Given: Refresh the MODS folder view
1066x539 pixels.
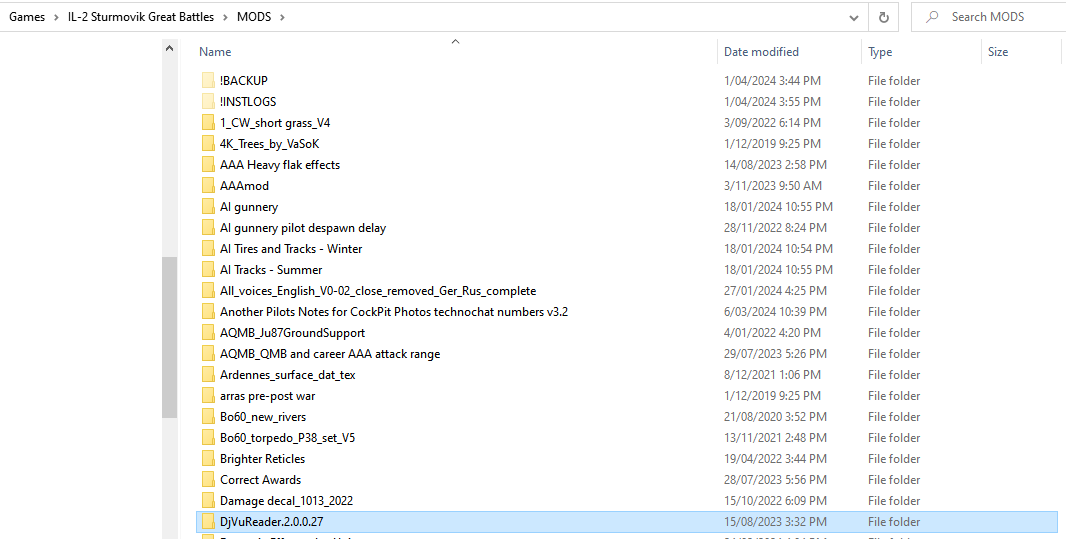Looking at the screenshot, I should point(883,18).
